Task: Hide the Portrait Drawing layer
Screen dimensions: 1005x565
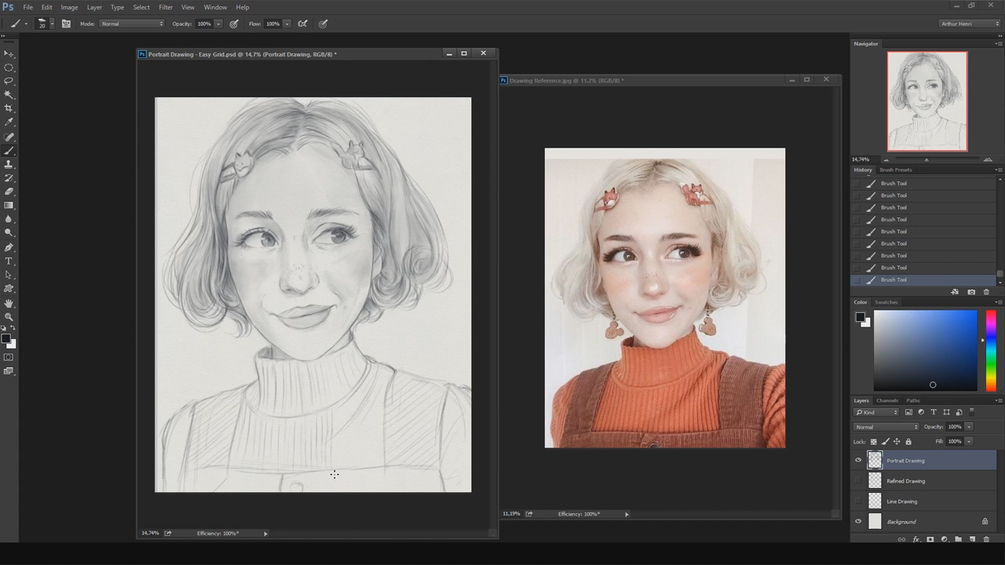Action: [x=858, y=460]
